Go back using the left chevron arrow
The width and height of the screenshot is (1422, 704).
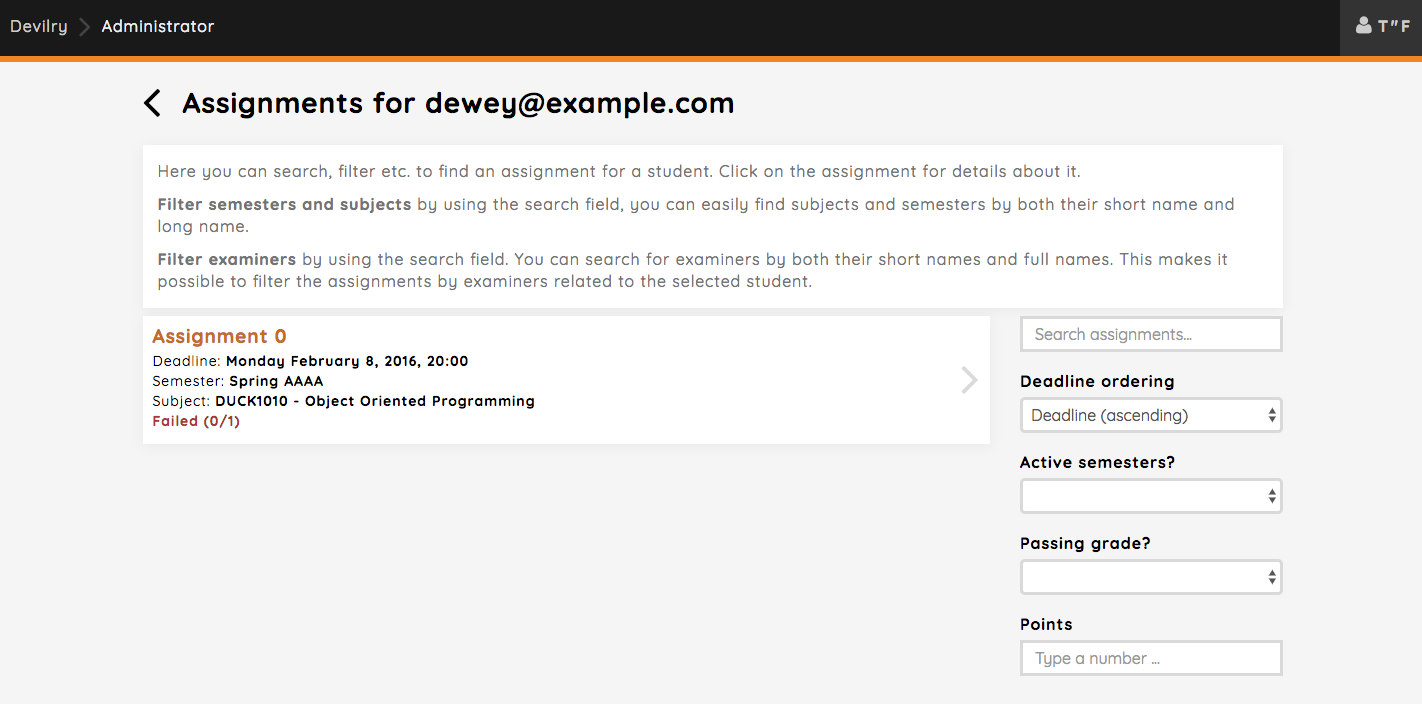(x=152, y=103)
